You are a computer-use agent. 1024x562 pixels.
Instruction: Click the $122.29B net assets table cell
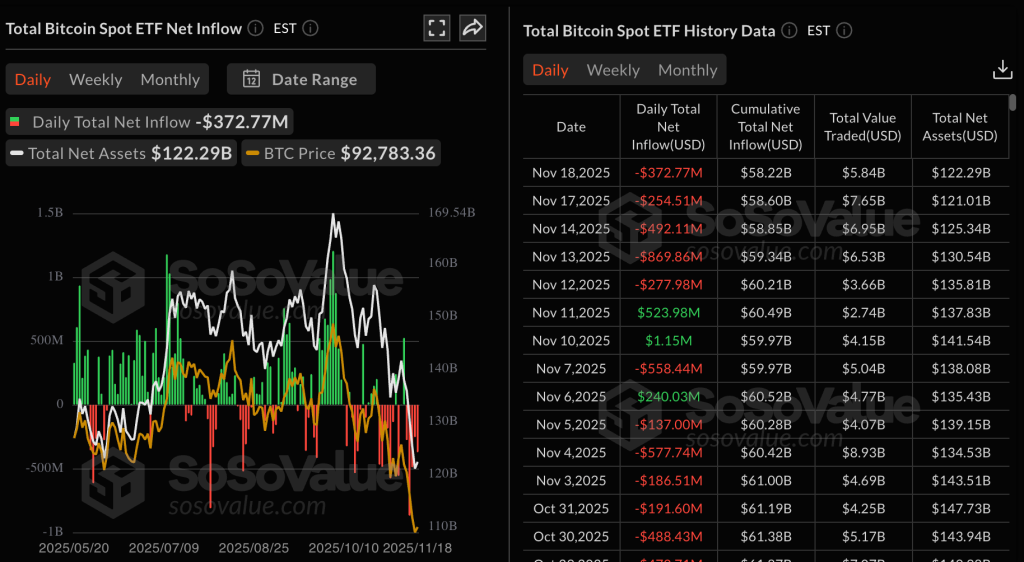[960, 173]
